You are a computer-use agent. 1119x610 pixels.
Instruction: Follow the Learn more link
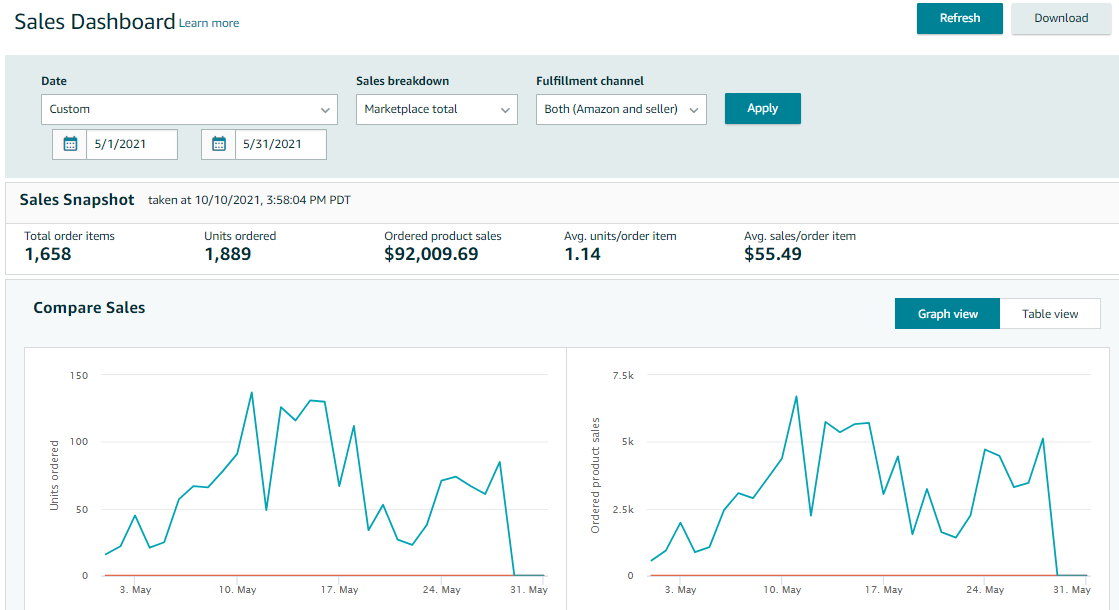click(209, 23)
